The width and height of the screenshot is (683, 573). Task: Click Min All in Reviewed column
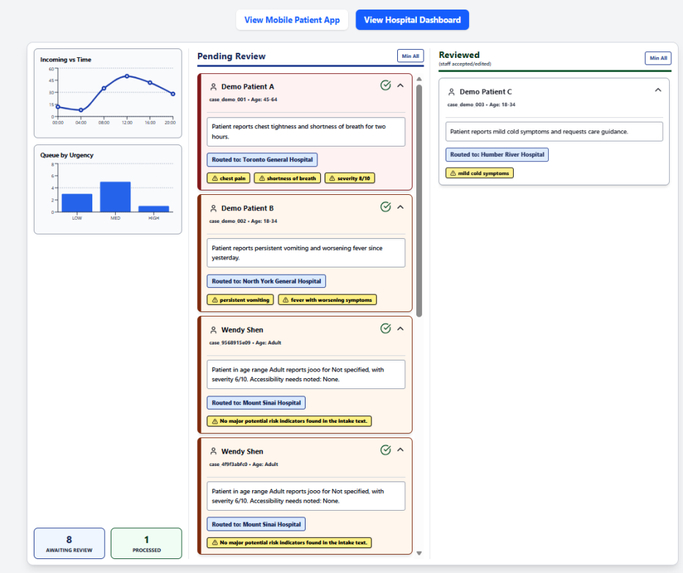[x=658, y=58]
